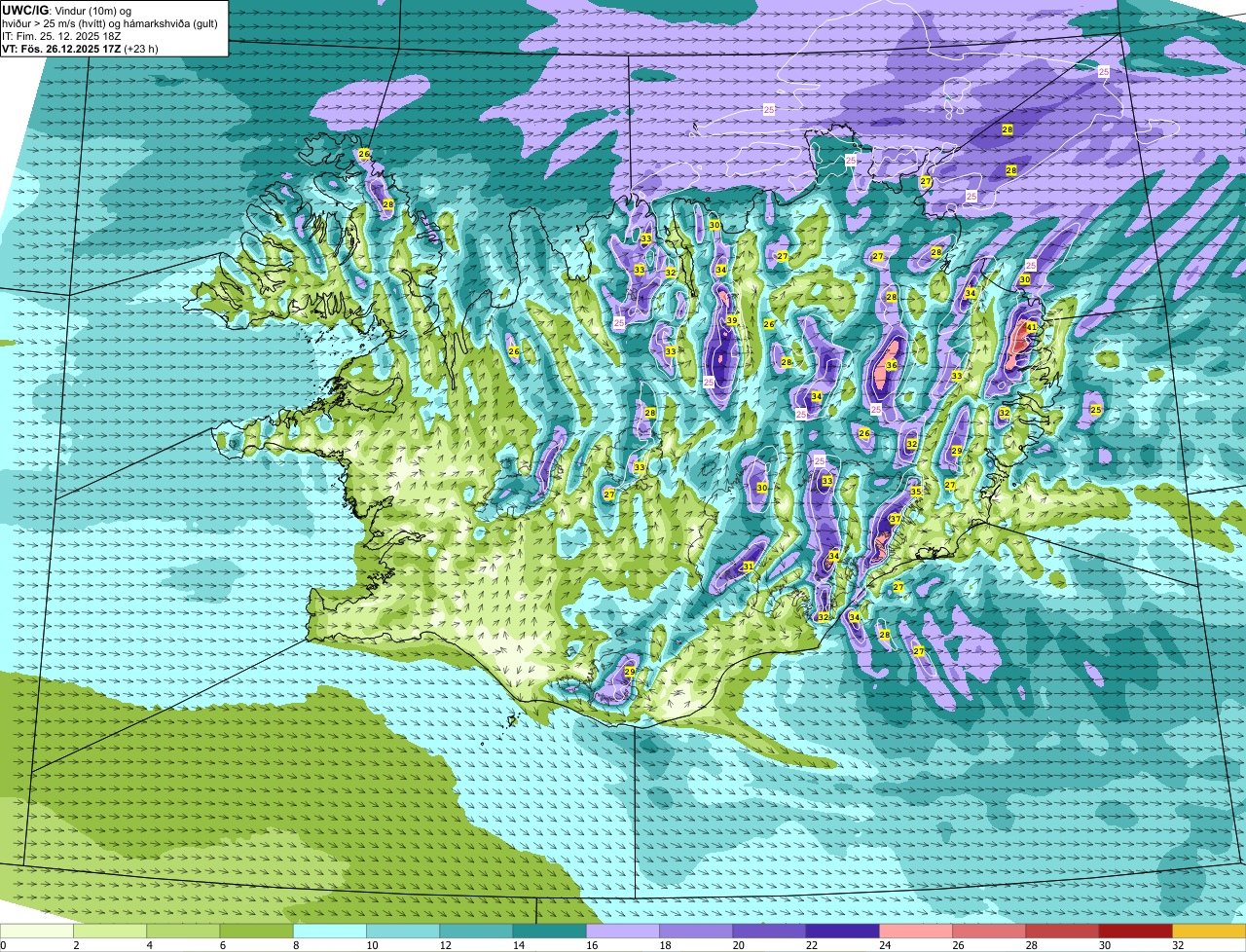The width and height of the screenshot is (1246, 952).
Task: Select the 24–26 m/s pink legend segment
Action: pos(916,931)
